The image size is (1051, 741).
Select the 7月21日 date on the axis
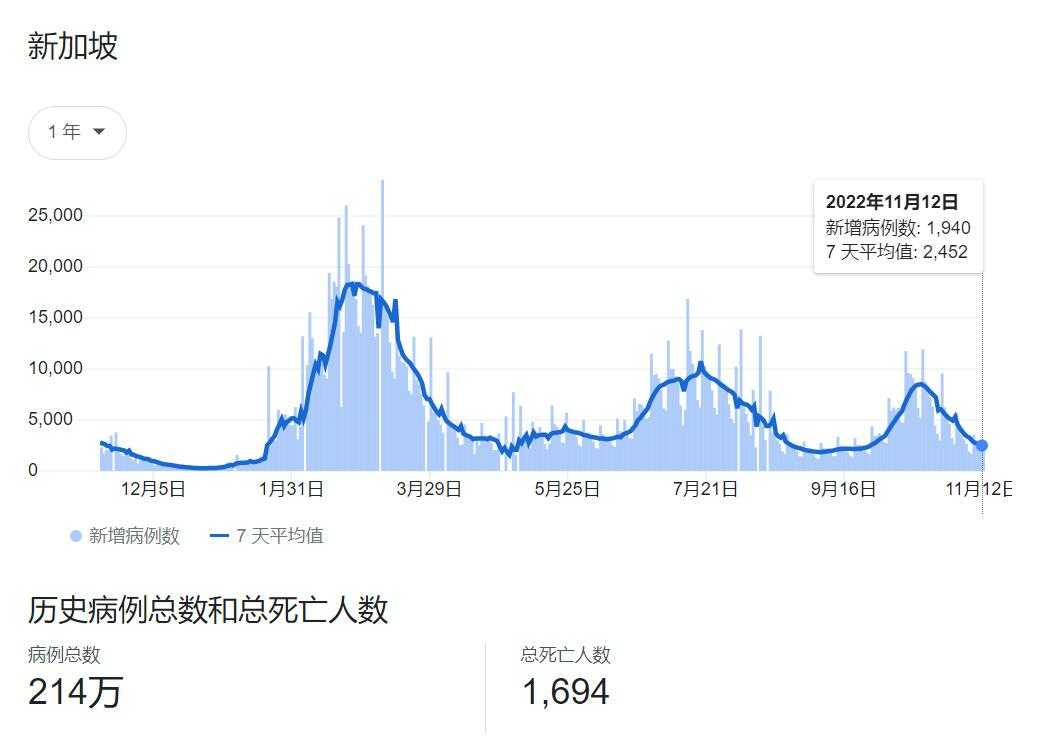pos(705,489)
